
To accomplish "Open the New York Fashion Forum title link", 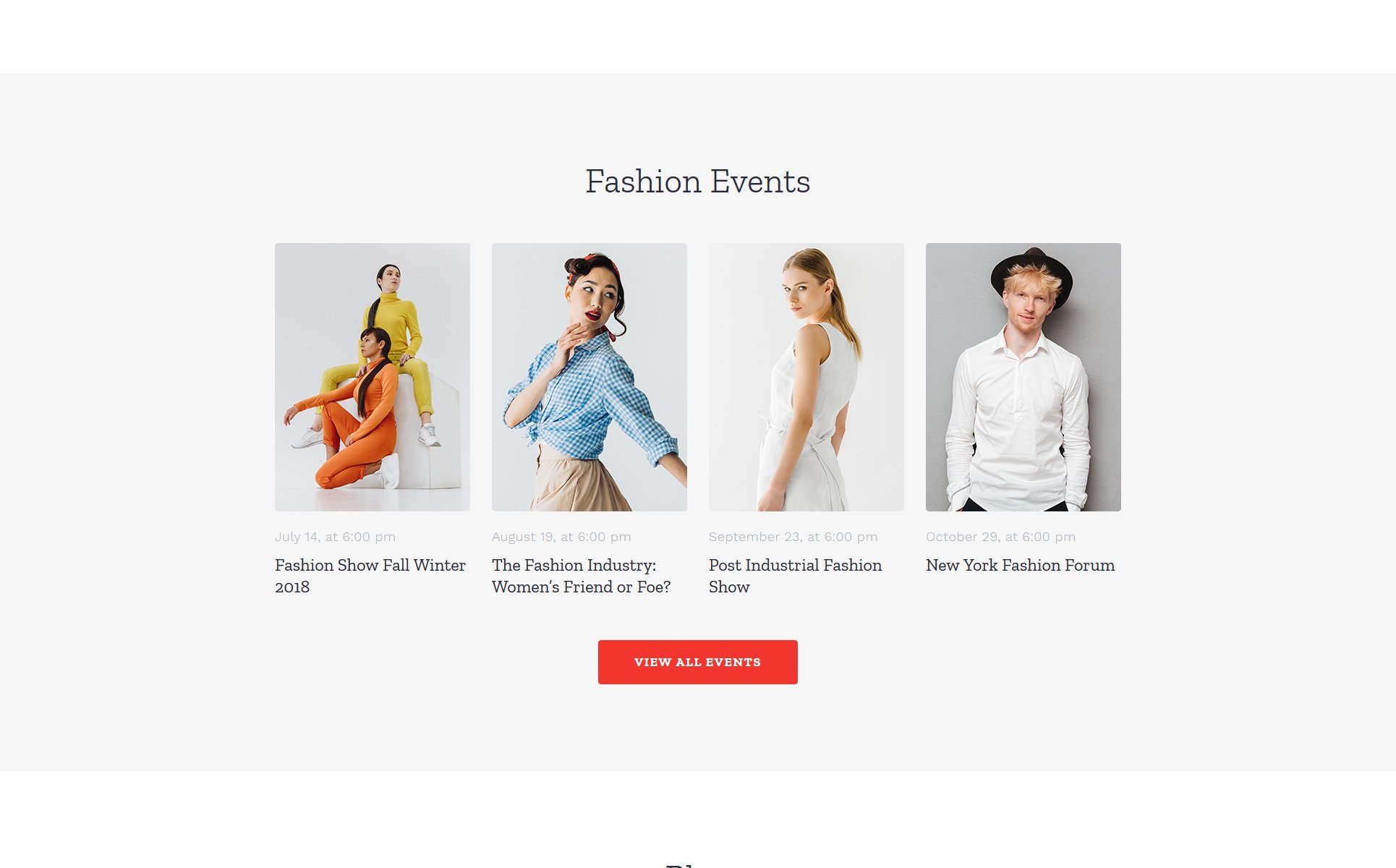I will click(1021, 565).
